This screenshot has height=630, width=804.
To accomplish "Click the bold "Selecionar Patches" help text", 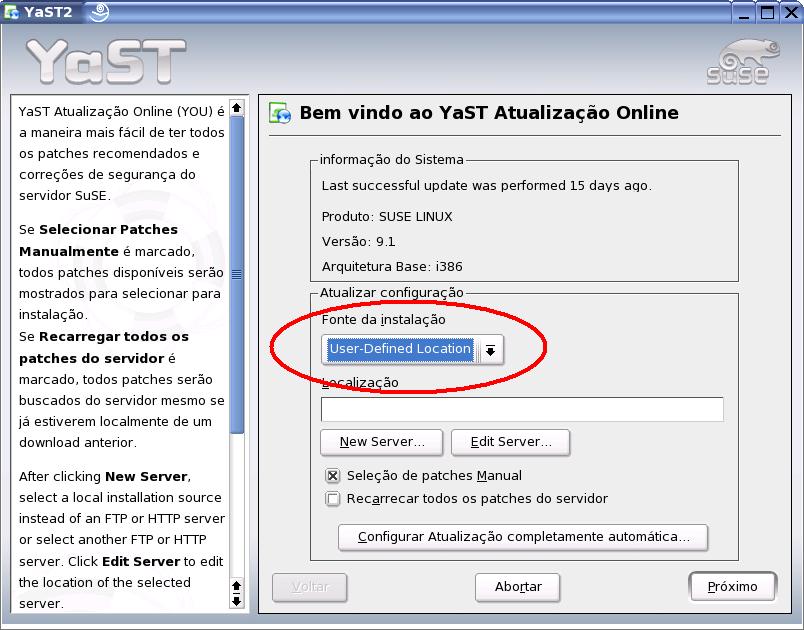I will pos(108,230).
